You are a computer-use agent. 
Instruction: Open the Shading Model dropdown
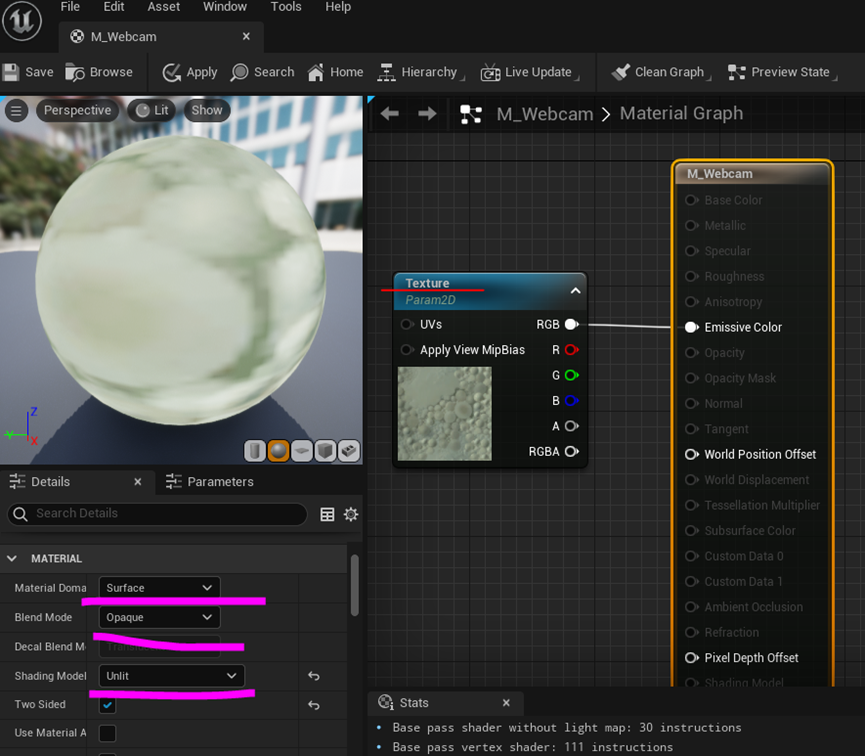coord(171,675)
